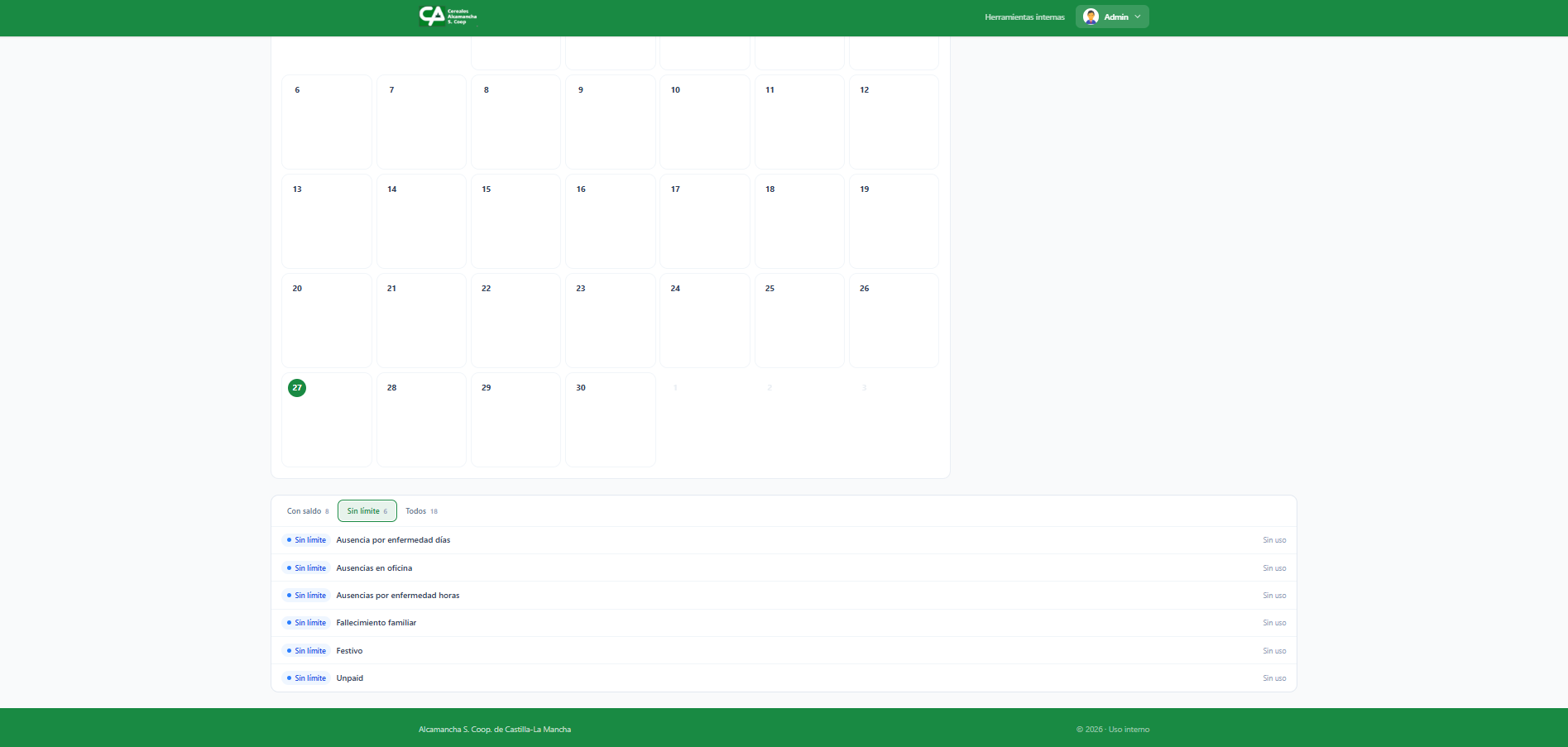This screenshot has width=1568, height=747.
Task: Click Sin límite badge beside Festivo
Action: 306,651
